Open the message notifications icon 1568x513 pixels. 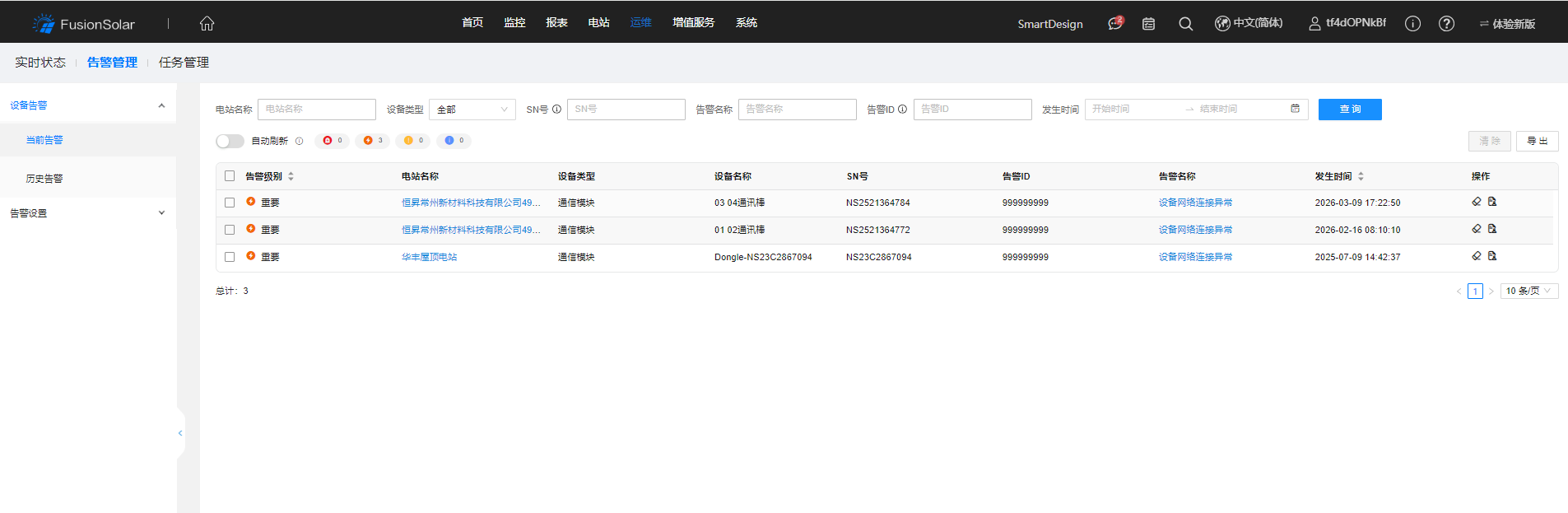point(1114,23)
